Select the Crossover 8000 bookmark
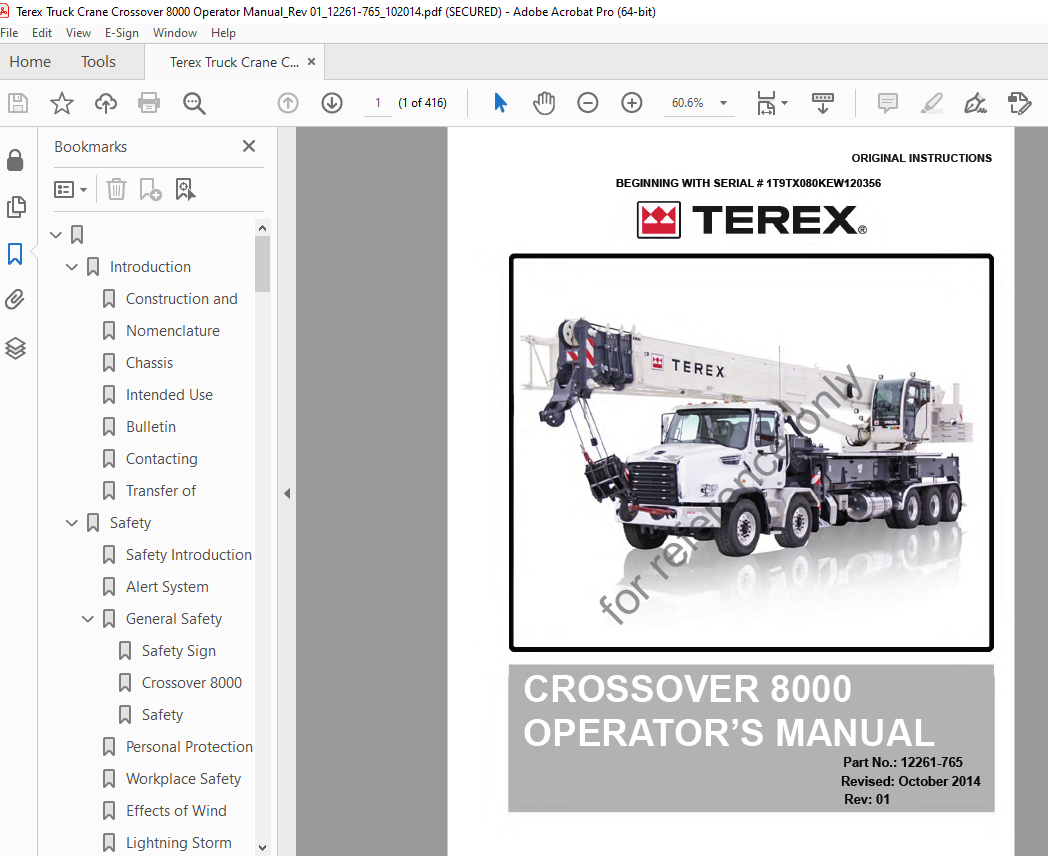1048x856 pixels. tap(192, 683)
